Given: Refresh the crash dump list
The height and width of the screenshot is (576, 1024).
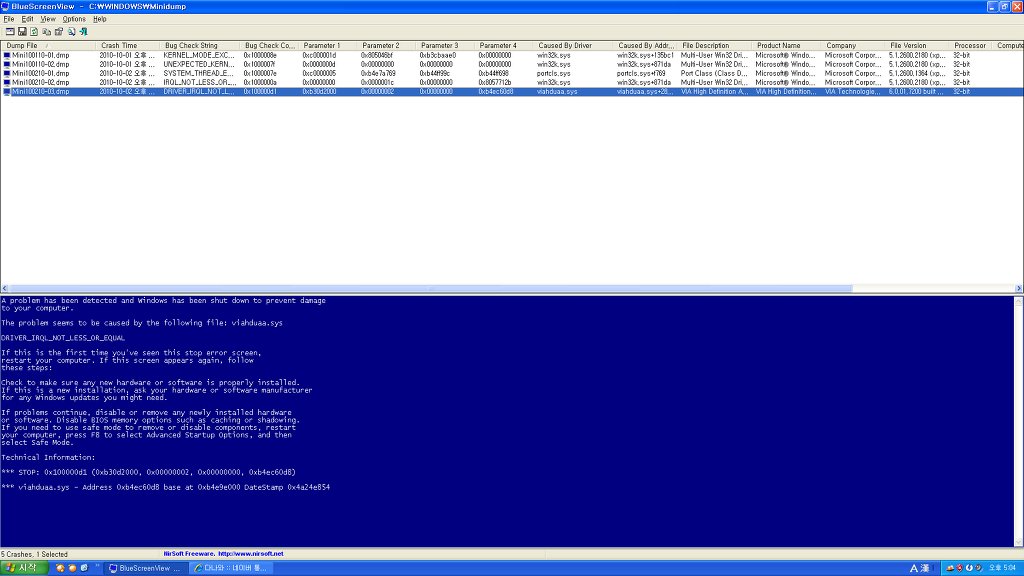Looking at the screenshot, I should pos(35,31).
